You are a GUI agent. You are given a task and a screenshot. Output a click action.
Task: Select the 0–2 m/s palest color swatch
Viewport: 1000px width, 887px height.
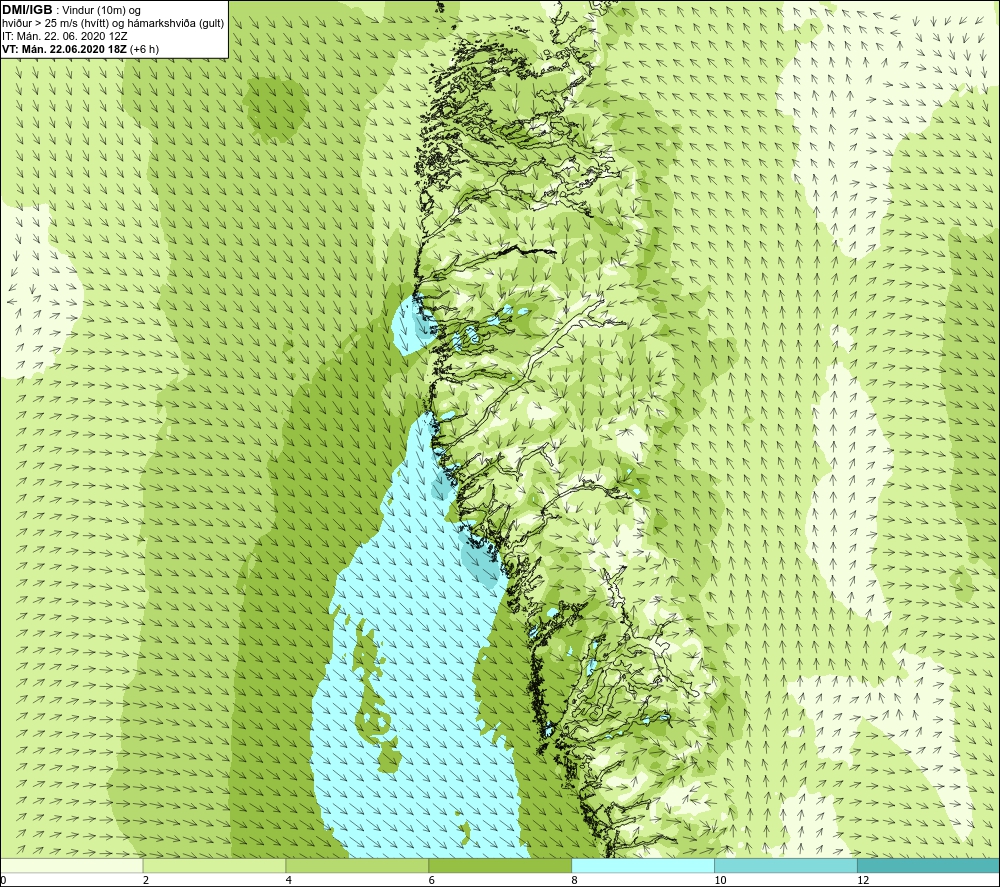pyautogui.click(x=71, y=865)
